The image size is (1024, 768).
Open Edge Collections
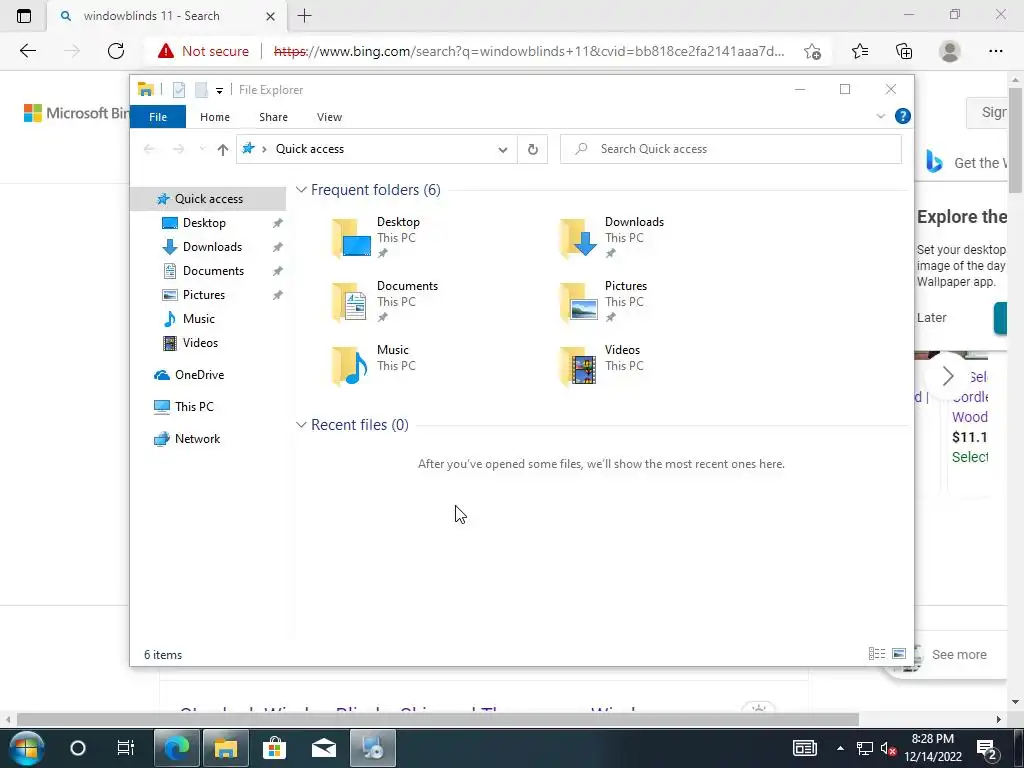[904, 51]
